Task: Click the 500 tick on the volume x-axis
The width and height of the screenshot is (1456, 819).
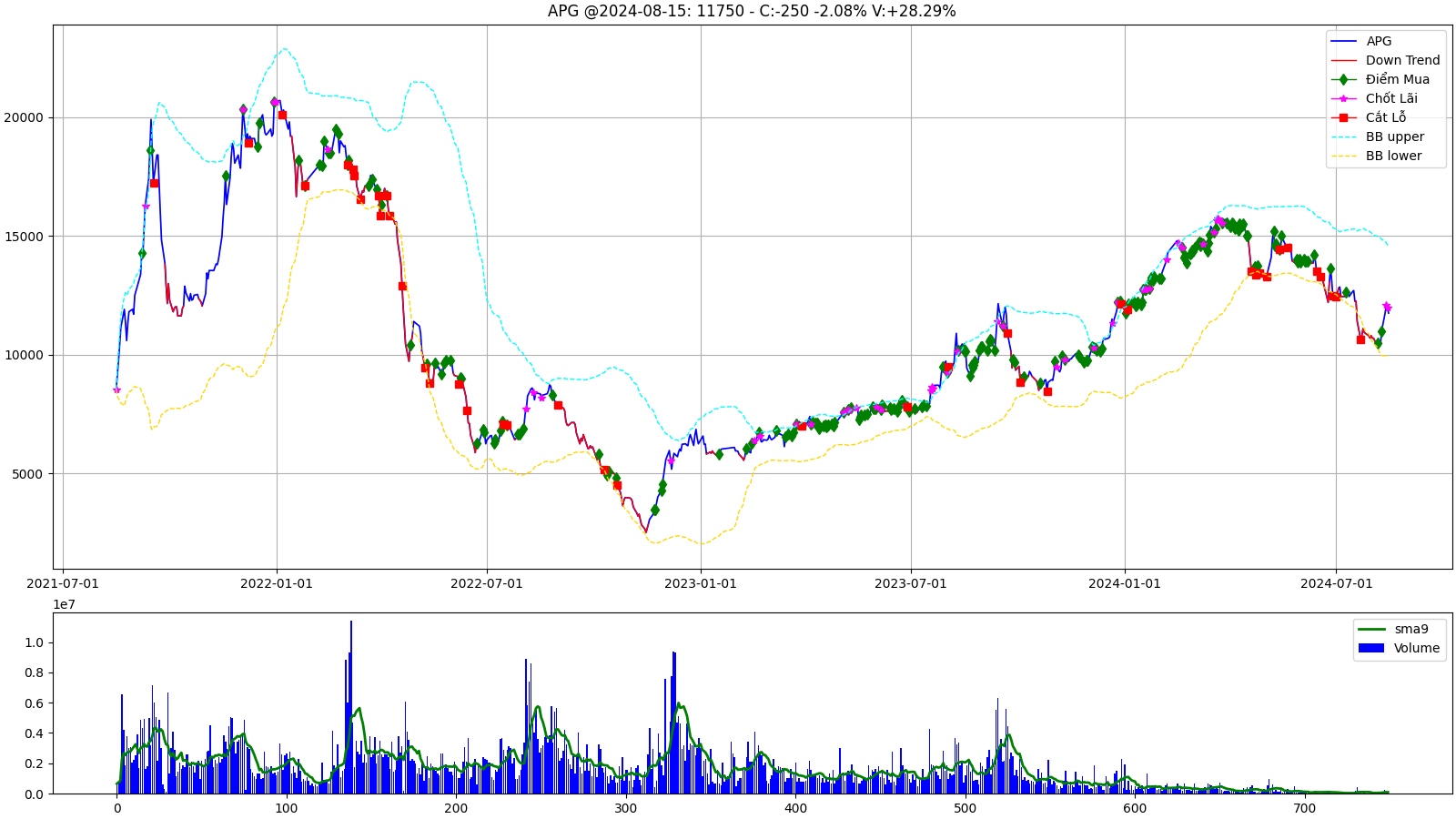Action: 966,808
